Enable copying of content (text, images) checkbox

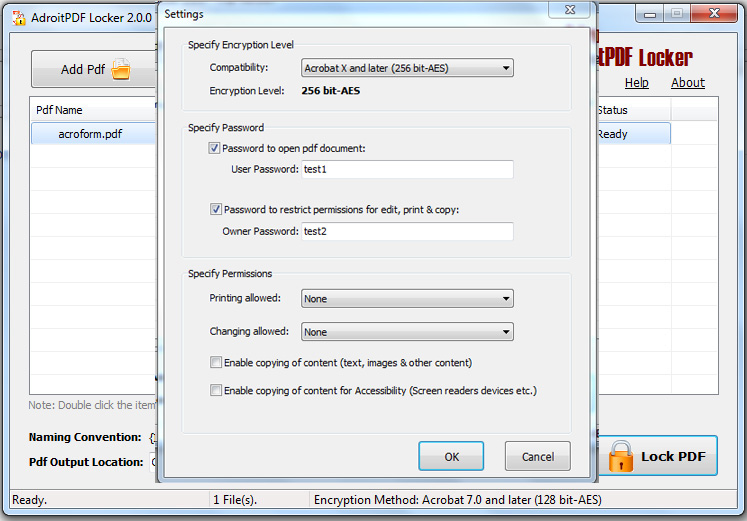click(x=216, y=362)
